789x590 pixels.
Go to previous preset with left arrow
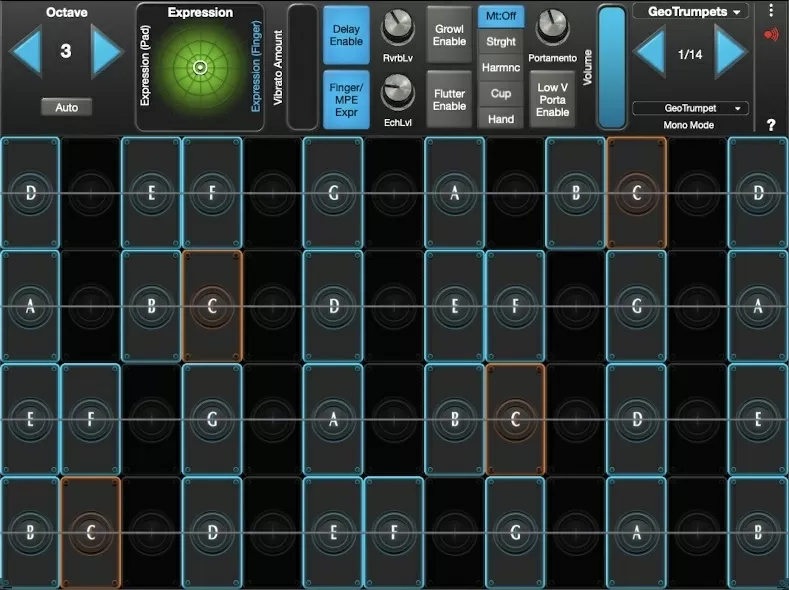tap(650, 52)
